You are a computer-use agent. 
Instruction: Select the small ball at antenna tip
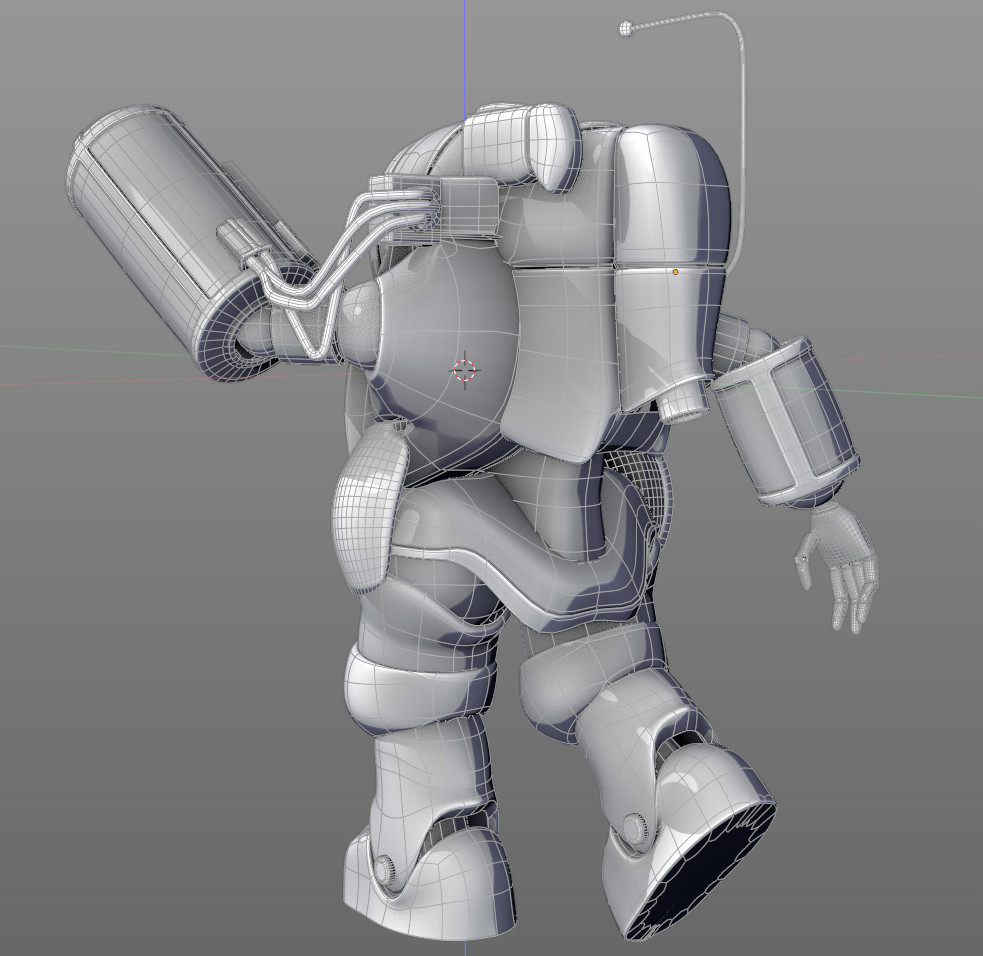pyautogui.click(x=627, y=29)
